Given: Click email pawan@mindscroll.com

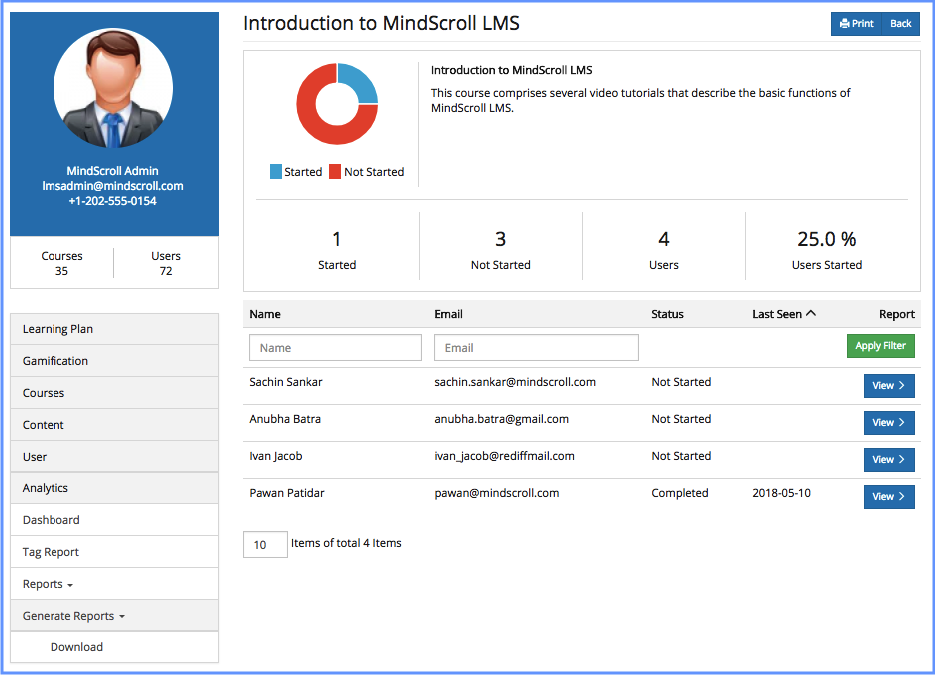Looking at the screenshot, I should pyautogui.click(x=497, y=493).
